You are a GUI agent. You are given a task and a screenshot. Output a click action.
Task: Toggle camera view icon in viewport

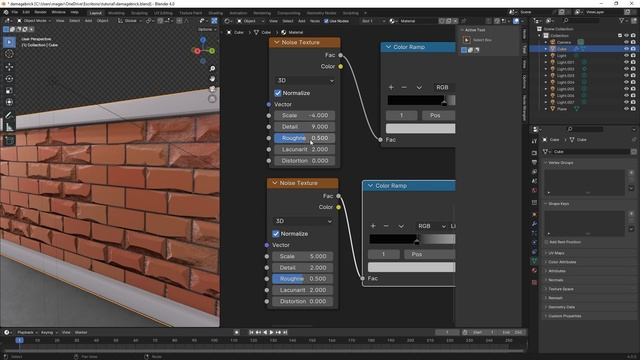click(x=212, y=89)
